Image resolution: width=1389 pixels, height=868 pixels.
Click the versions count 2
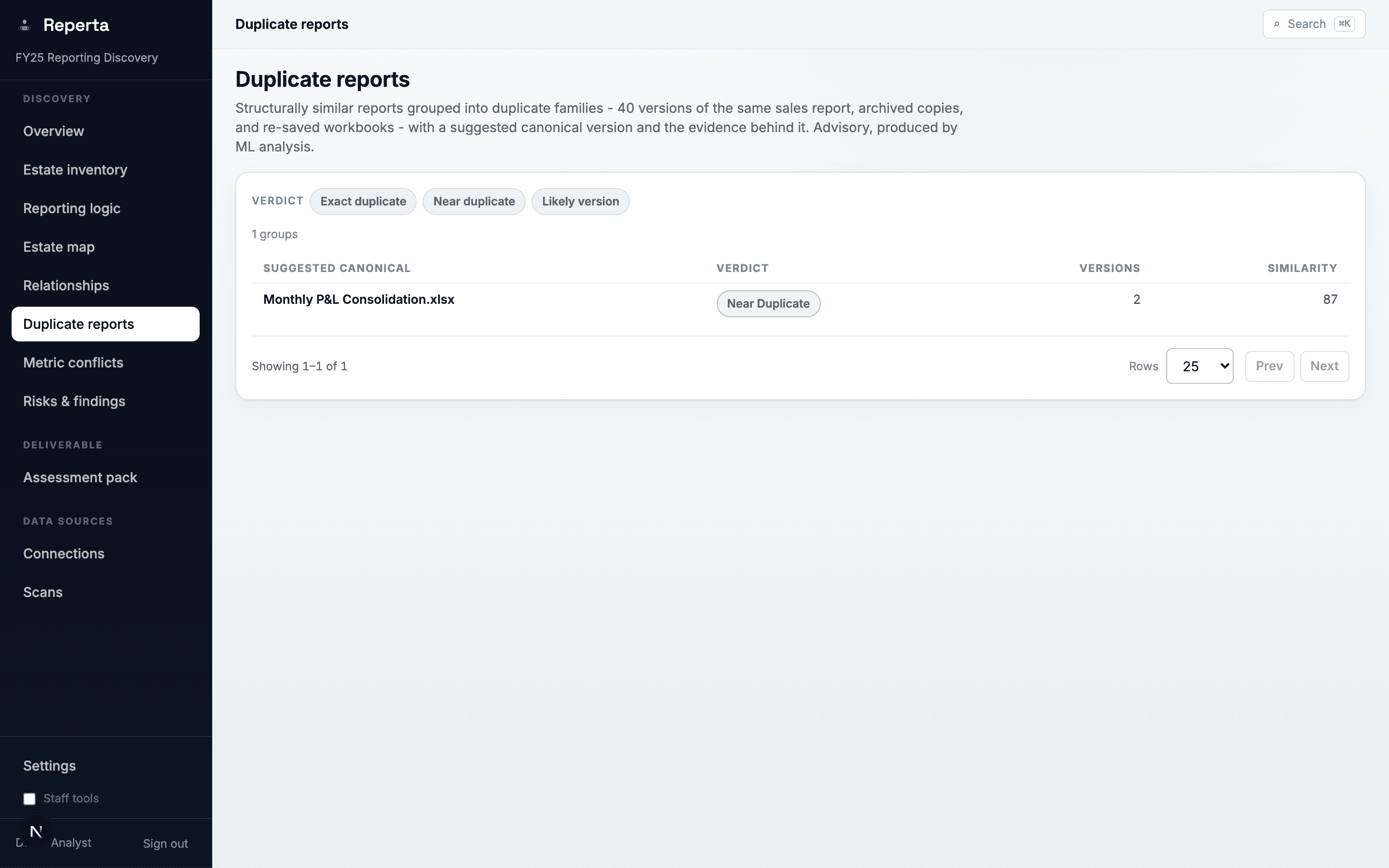tap(1136, 299)
